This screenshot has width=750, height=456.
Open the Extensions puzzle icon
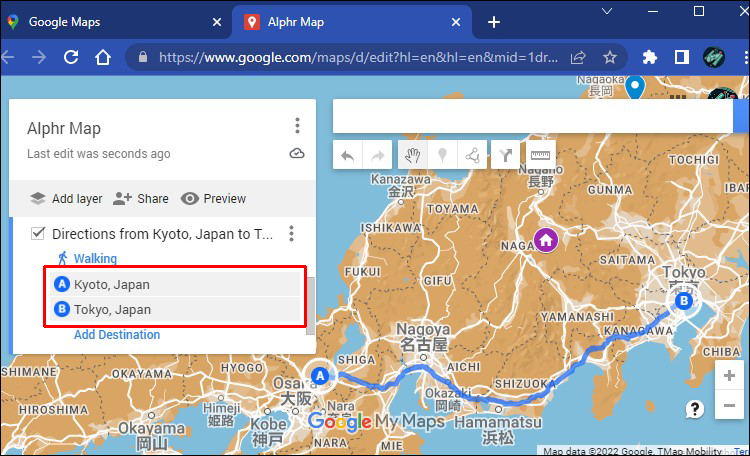point(649,57)
